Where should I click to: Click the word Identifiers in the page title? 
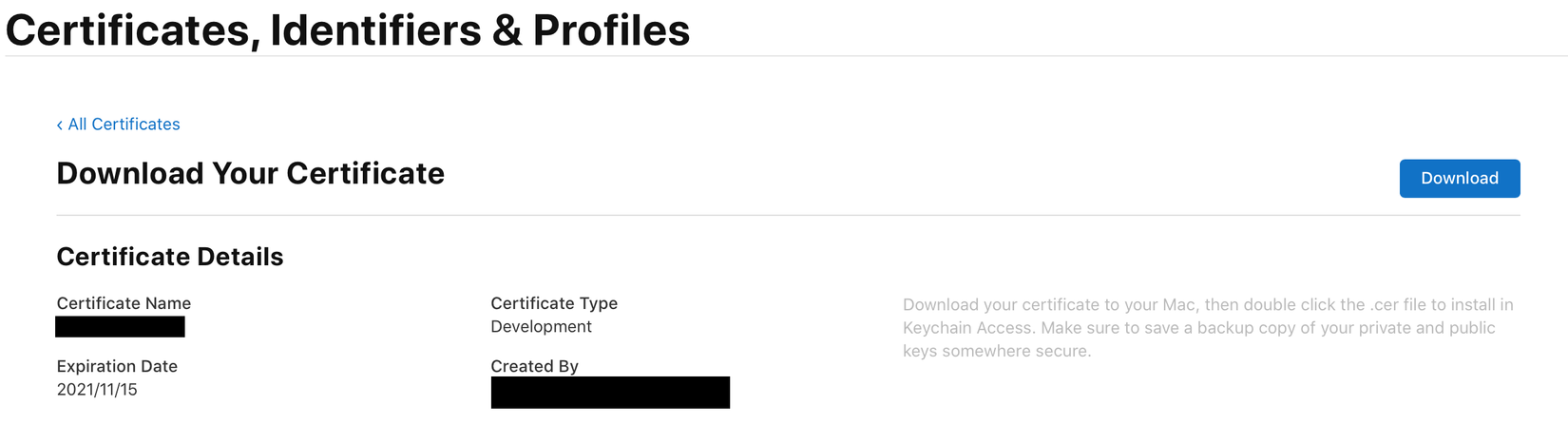click(375, 30)
